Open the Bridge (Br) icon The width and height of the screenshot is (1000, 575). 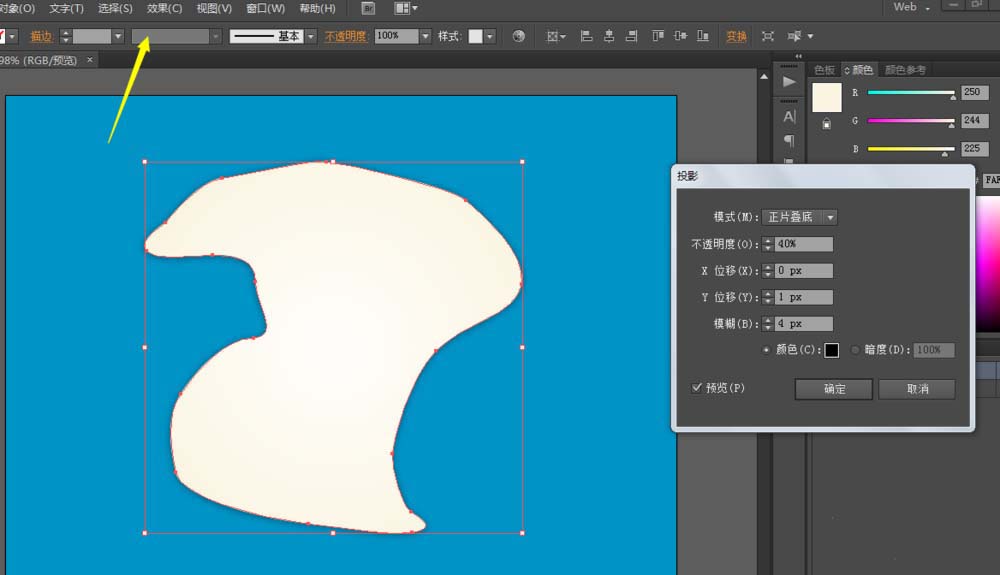pyautogui.click(x=367, y=8)
